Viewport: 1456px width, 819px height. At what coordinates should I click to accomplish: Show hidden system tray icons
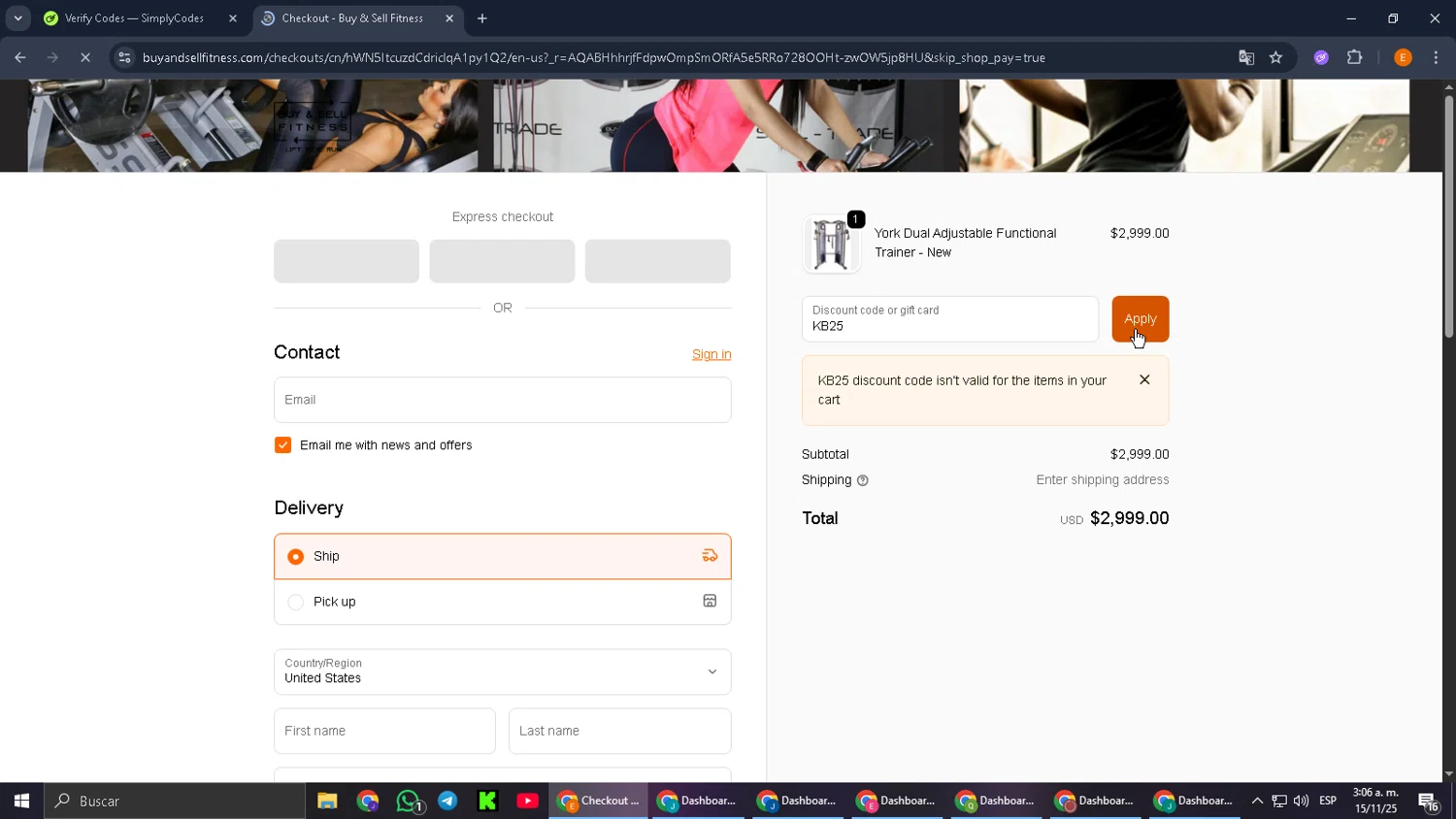1257,801
